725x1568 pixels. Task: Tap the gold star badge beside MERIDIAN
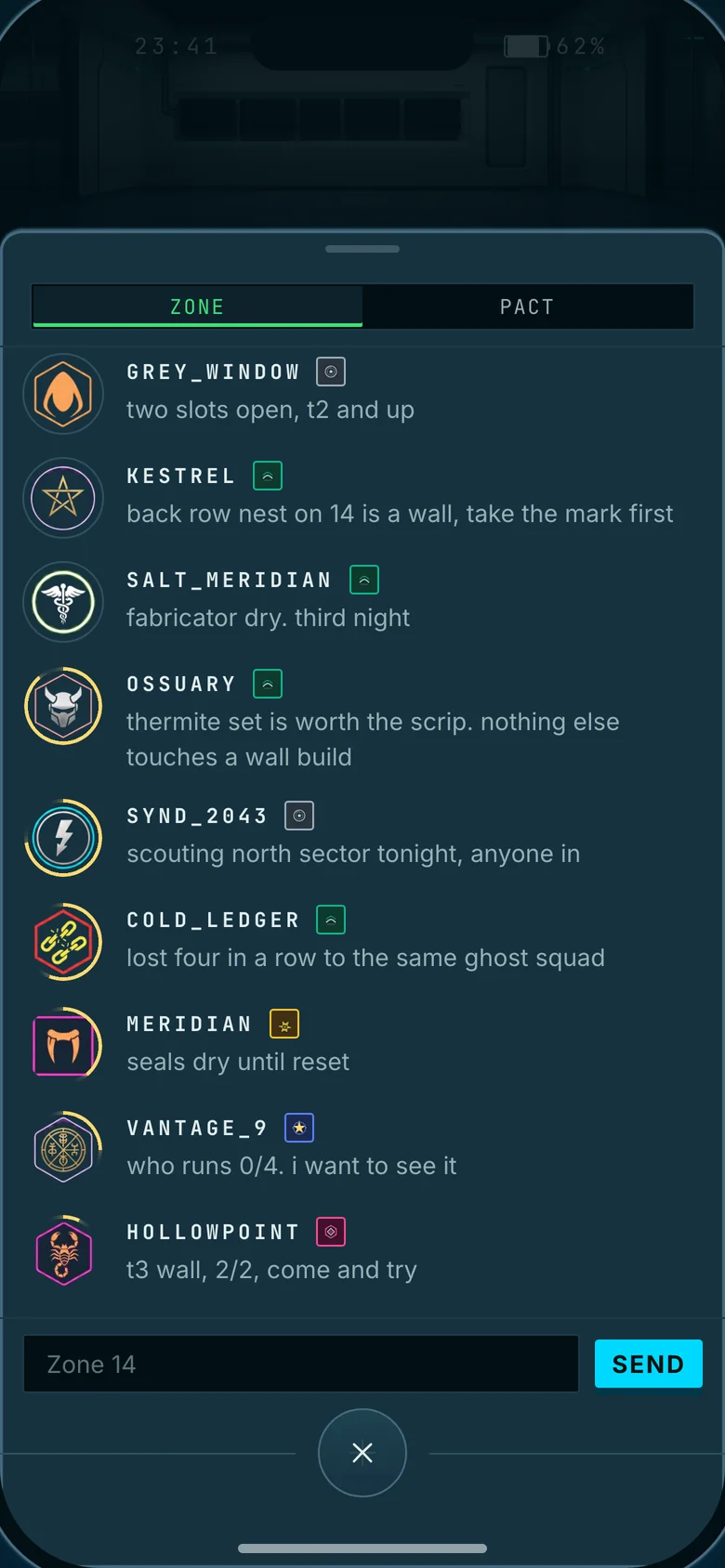pyautogui.click(x=284, y=1024)
